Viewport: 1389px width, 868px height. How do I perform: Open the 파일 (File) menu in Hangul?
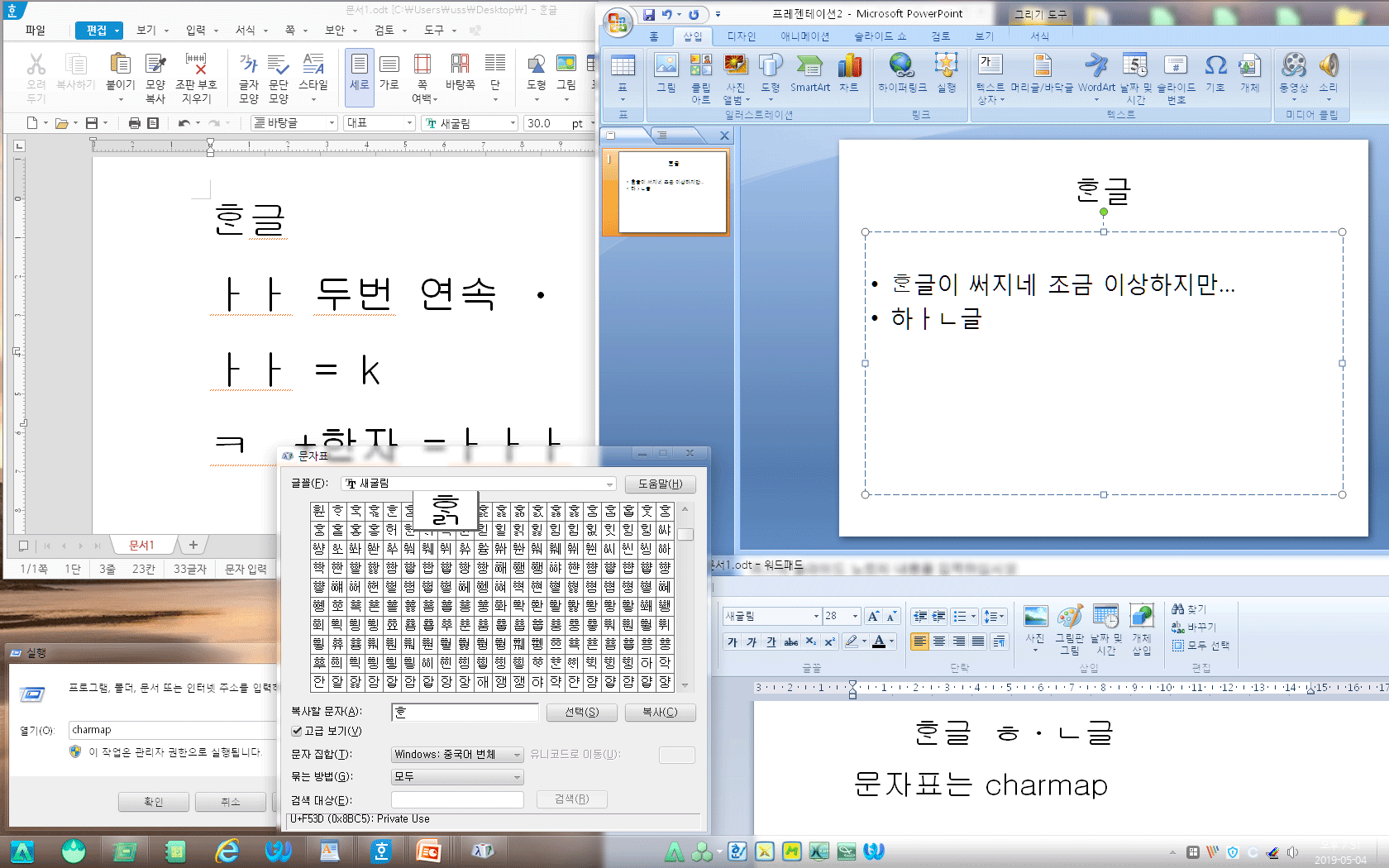pyautogui.click(x=36, y=30)
